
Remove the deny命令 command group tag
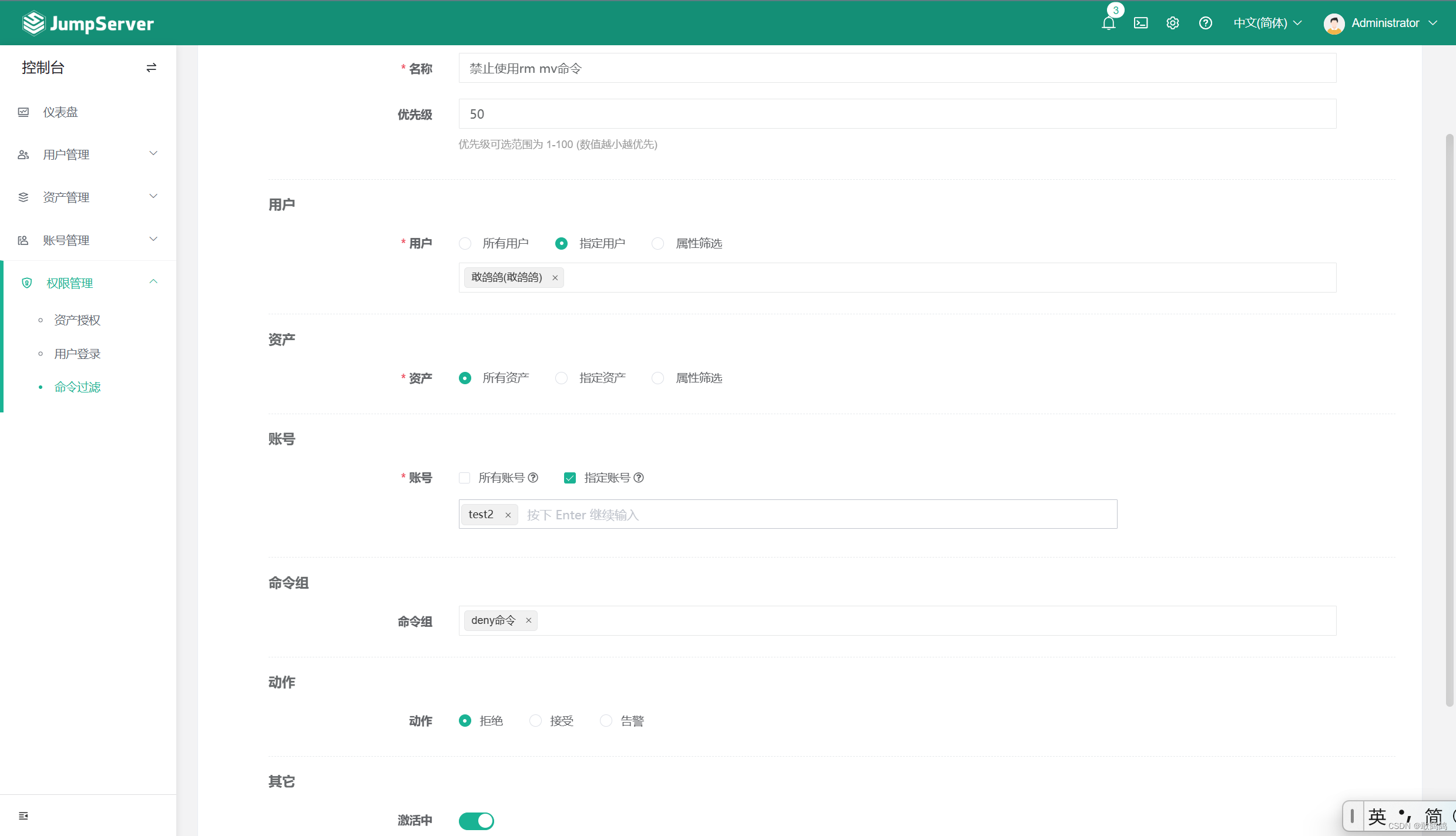pyautogui.click(x=528, y=620)
